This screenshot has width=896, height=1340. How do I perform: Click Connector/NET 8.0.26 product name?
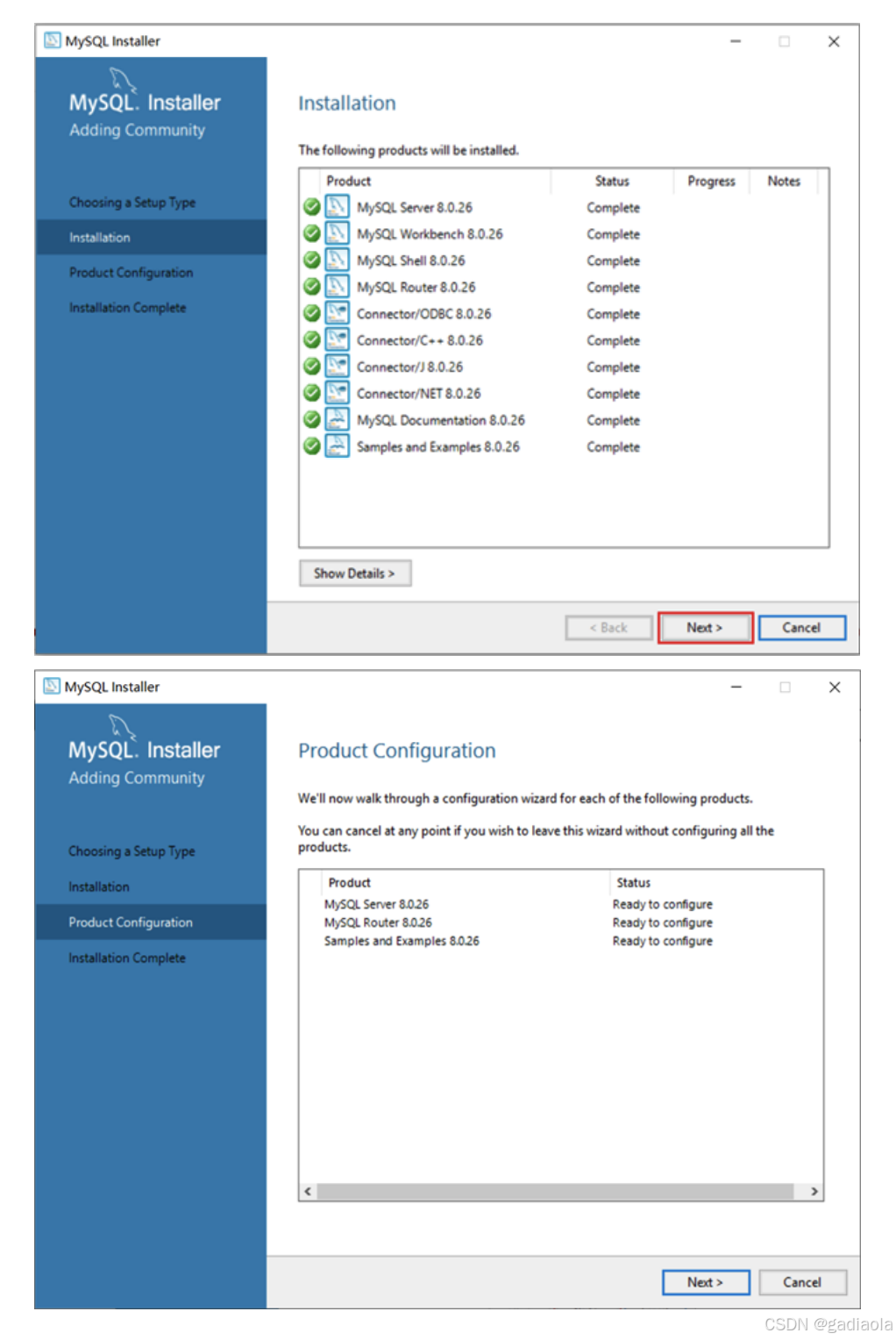pos(418,394)
